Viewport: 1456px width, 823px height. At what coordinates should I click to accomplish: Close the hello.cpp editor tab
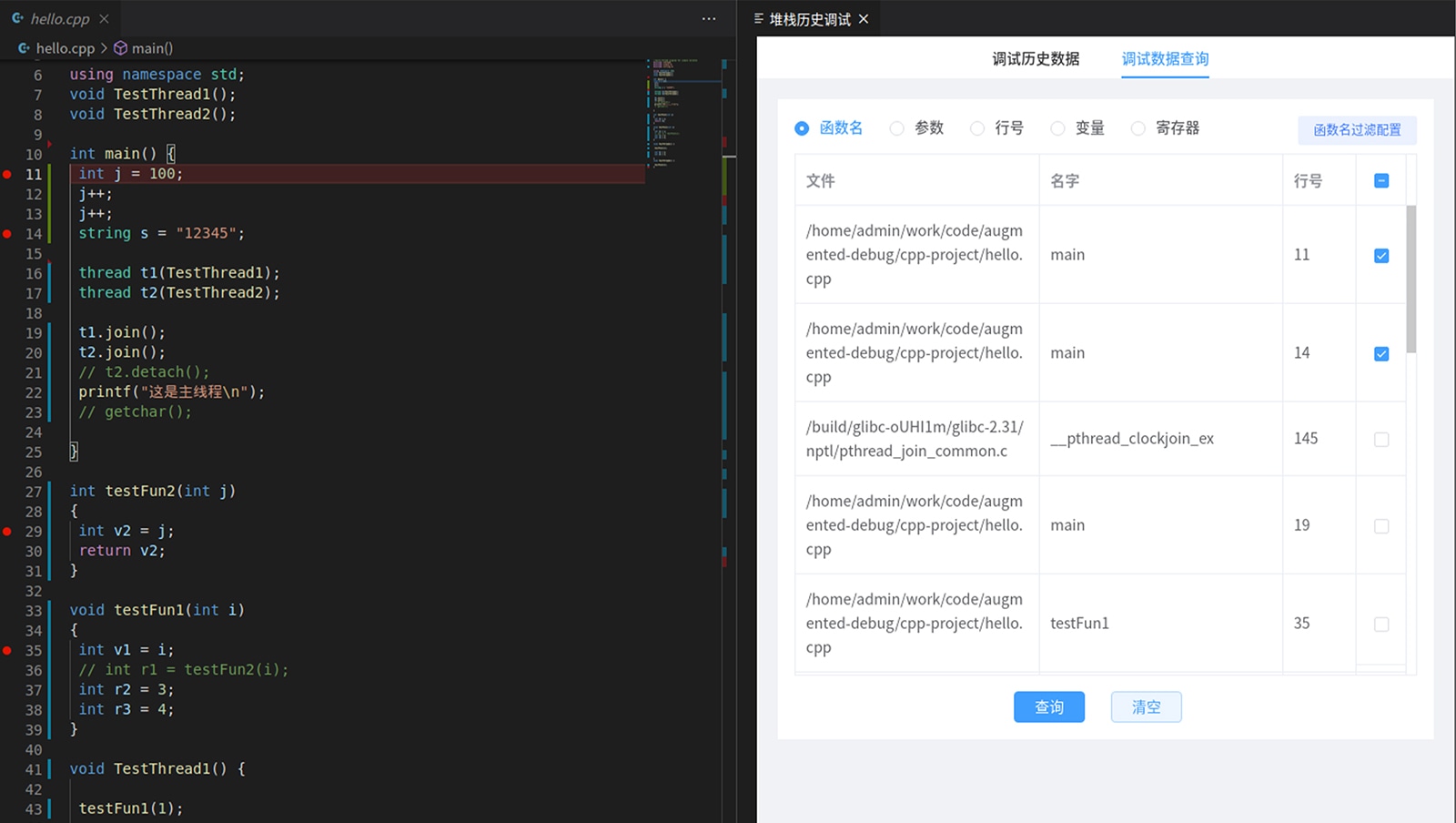(x=104, y=18)
